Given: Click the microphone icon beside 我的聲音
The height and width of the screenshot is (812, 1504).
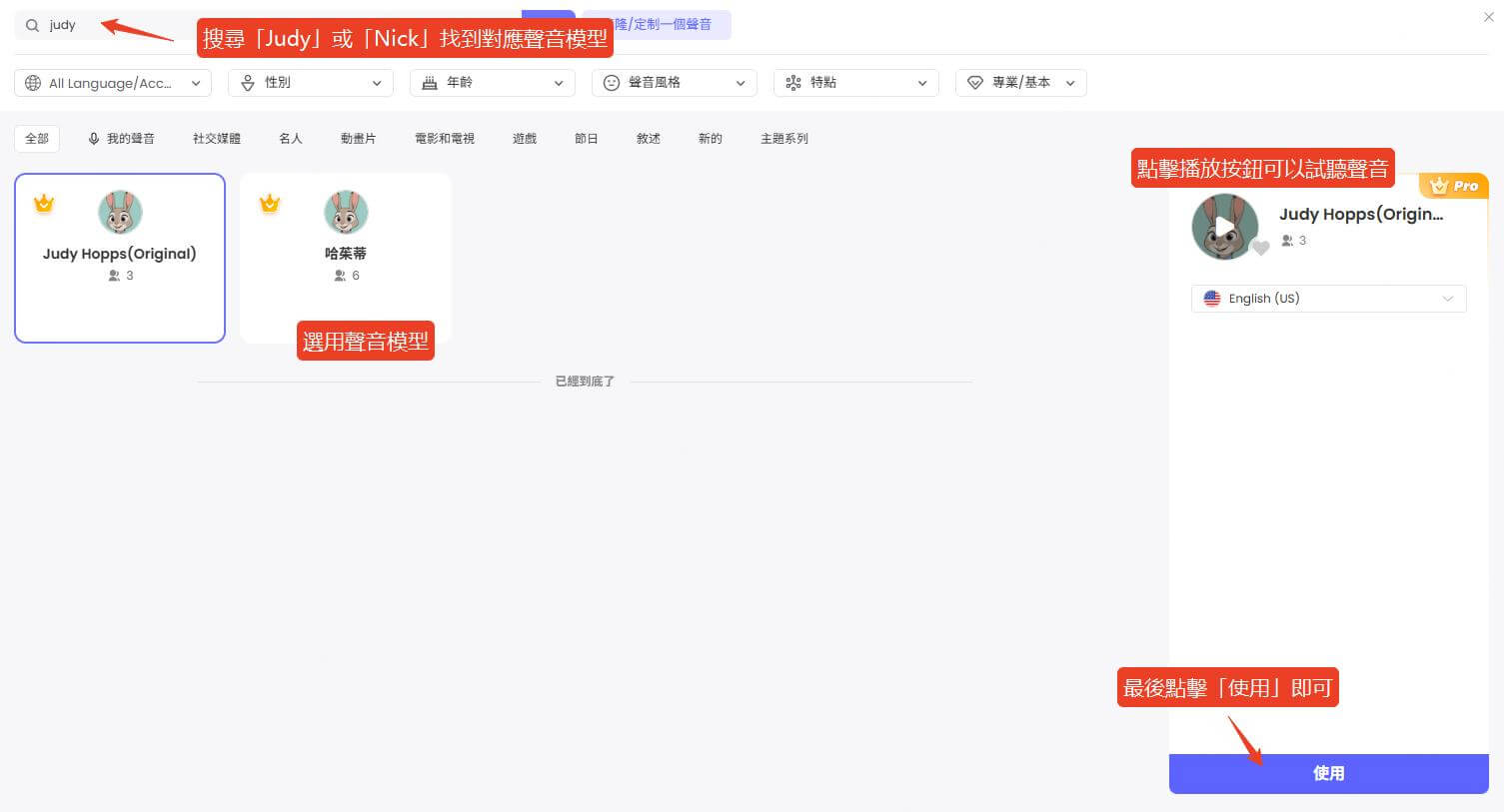Looking at the screenshot, I should 95,138.
